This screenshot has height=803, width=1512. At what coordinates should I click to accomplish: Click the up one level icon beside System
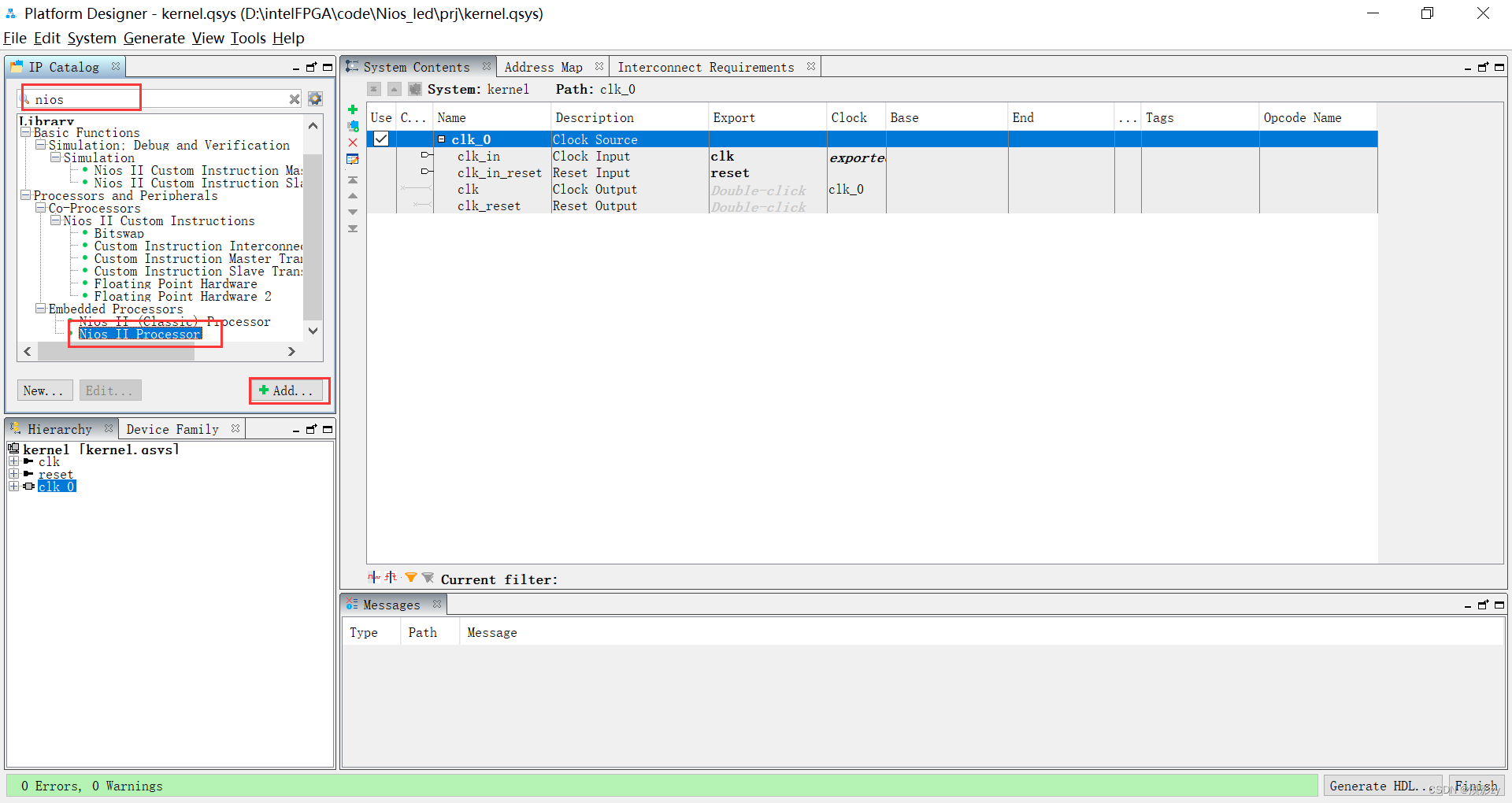click(395, 89)
